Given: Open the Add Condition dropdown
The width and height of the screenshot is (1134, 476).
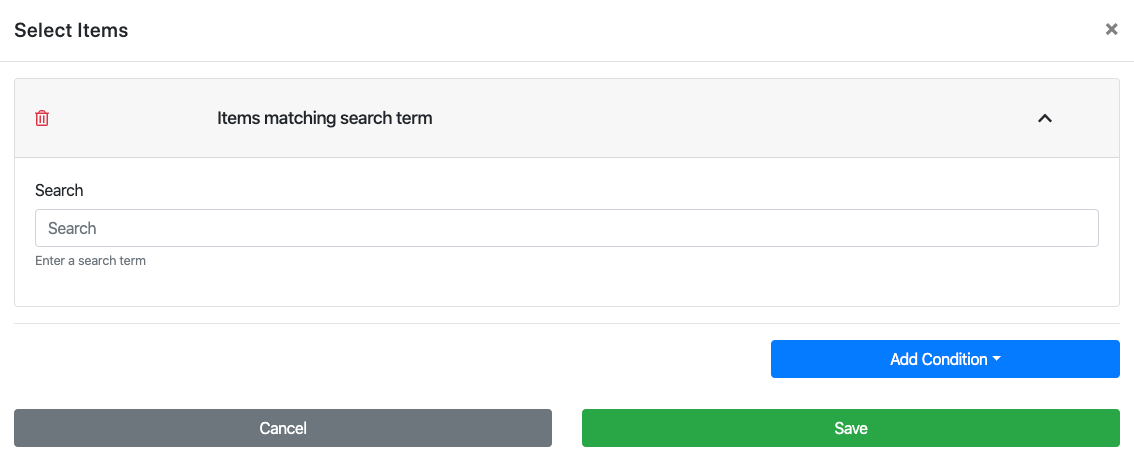Looking at the screenshot, I should coord(944,359).
